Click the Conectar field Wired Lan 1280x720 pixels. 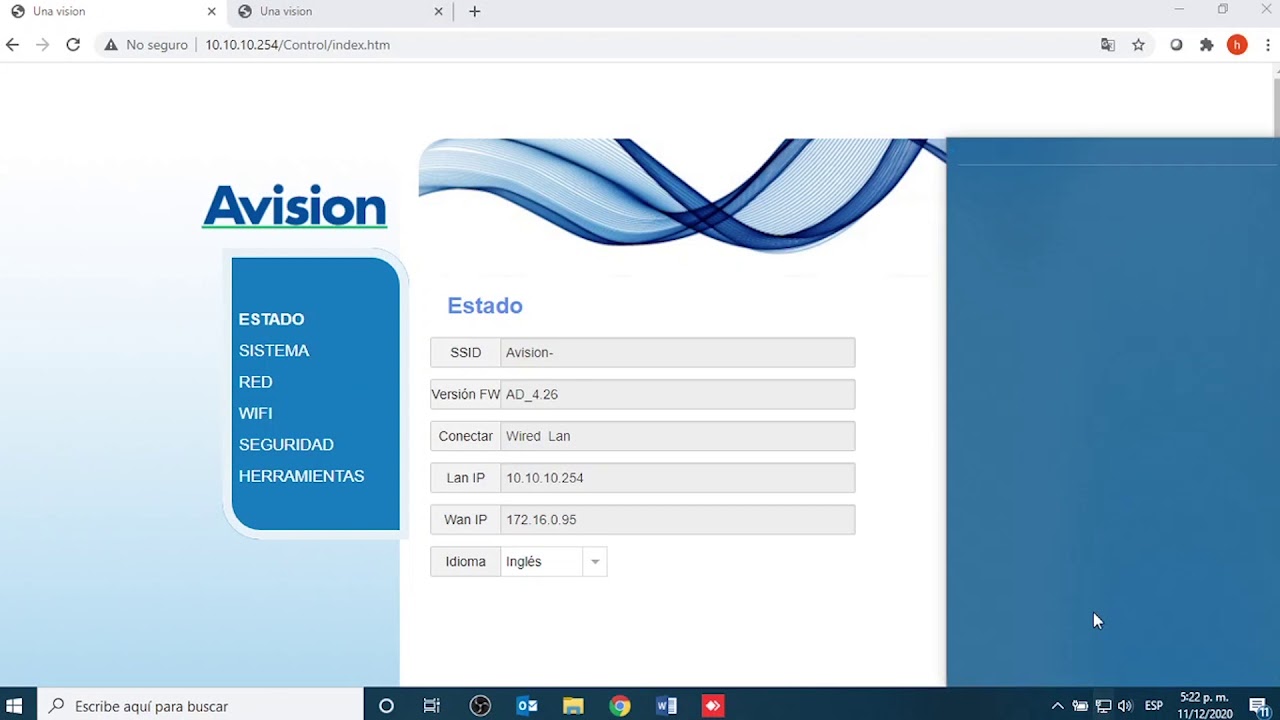[677, 436]
